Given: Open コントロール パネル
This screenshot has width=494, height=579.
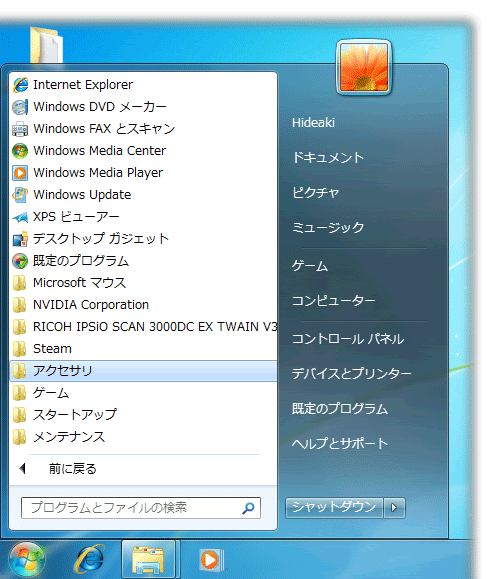Looking at the screenshot, I should pyautogui.click(x=348, y=339).
